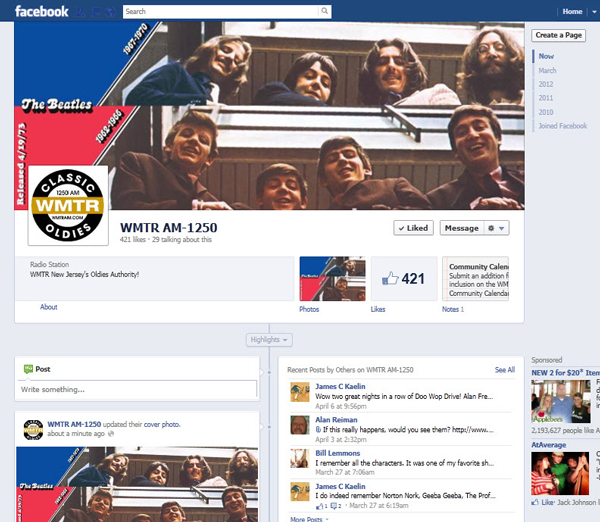The height and width of the screenshot is (522, 600).
Task: Open the Photos thumbnail tile
Action: pyautogui.click(x=333, y=279)
